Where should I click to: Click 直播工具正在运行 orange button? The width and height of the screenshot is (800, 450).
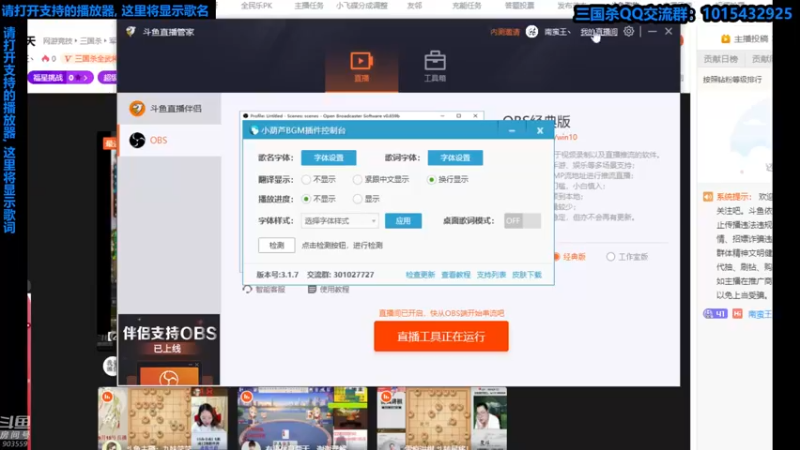click(x=441, y=336)
